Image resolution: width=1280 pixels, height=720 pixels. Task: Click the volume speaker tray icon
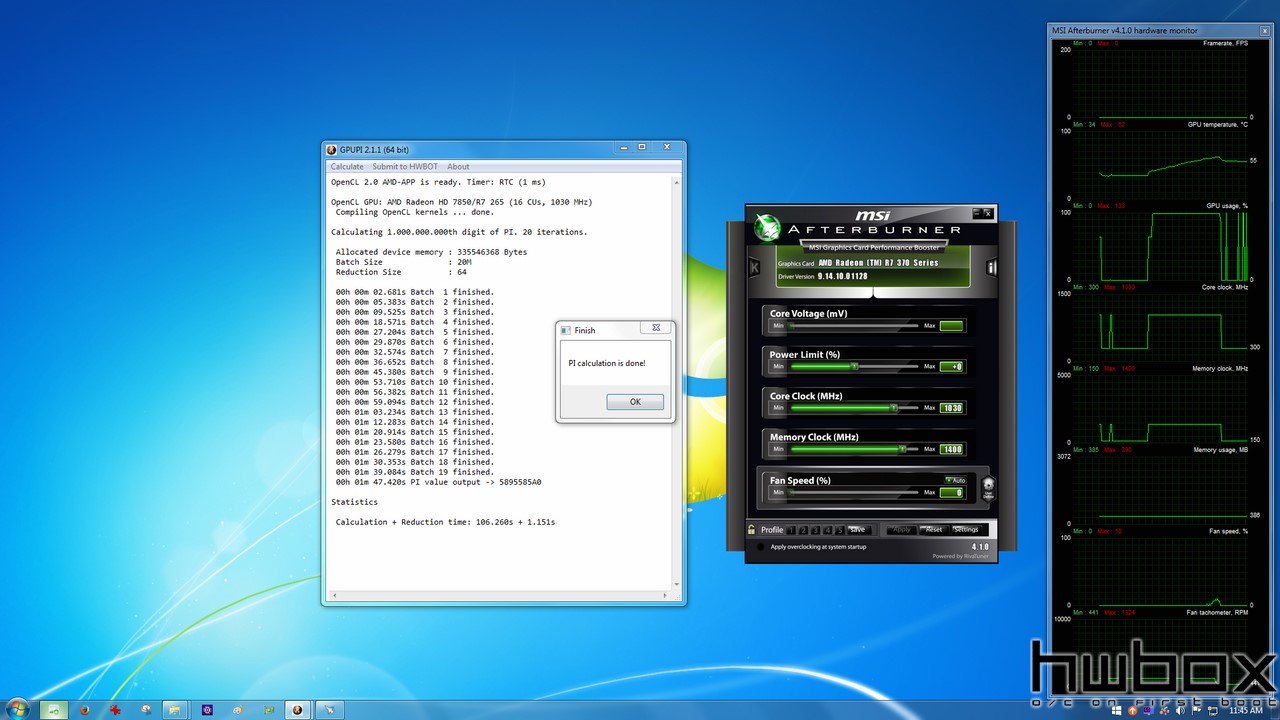click(x=1180, y=710)
